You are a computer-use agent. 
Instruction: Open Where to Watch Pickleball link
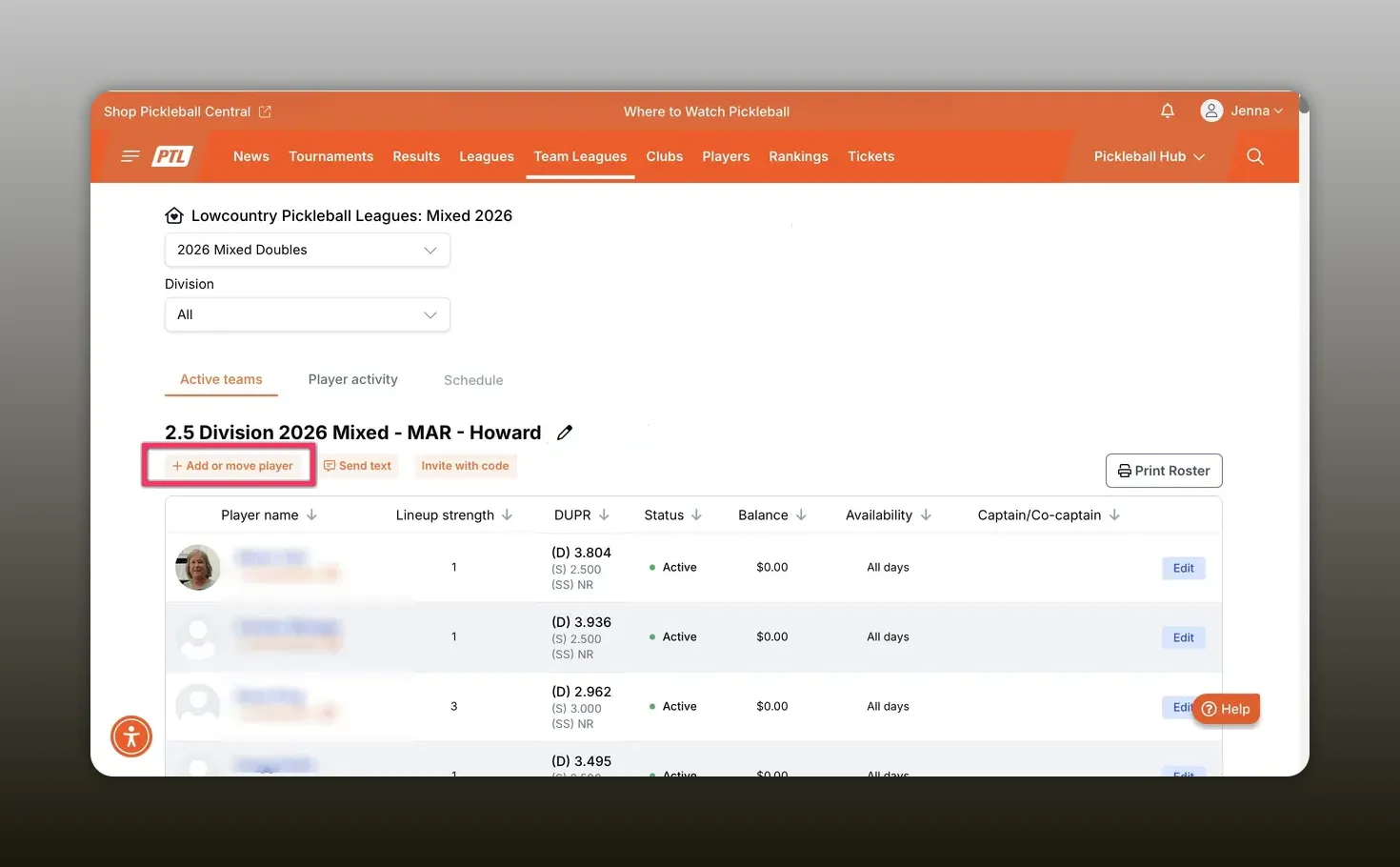point(707,111)
